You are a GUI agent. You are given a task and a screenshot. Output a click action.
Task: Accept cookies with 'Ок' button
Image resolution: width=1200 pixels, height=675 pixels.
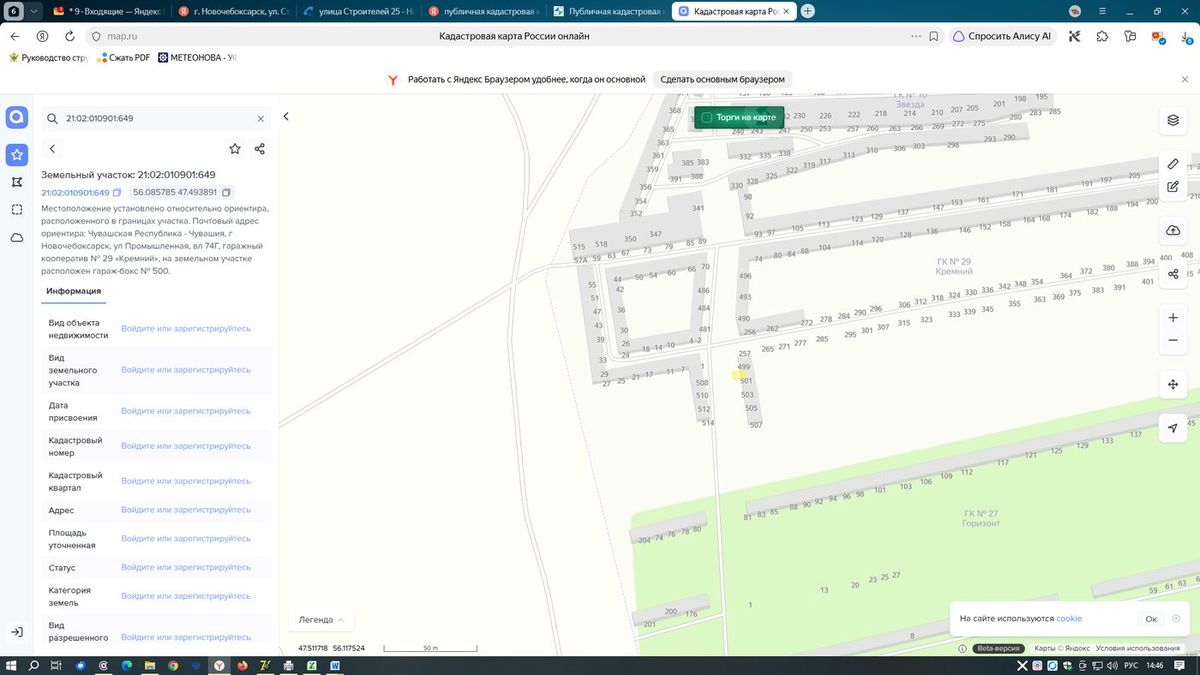[1151, 619]
